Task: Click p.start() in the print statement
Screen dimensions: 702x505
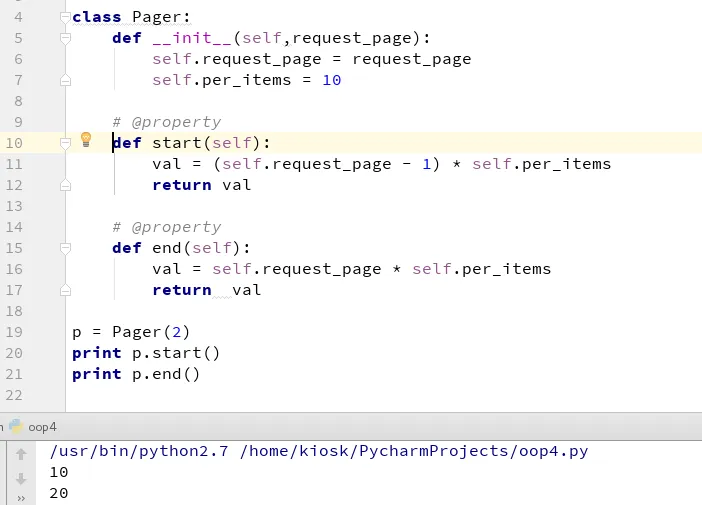Action: pos(176,353)
